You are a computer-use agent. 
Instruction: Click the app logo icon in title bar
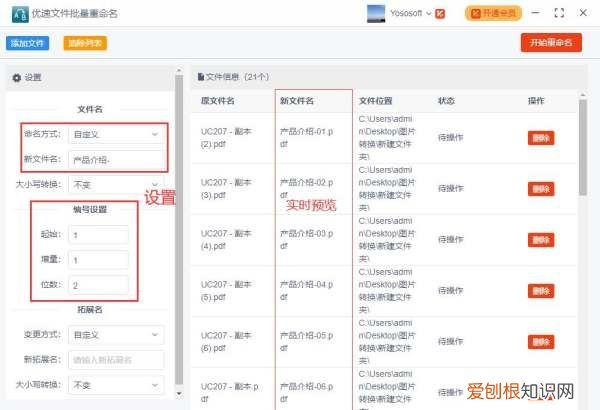click(20, 14)
